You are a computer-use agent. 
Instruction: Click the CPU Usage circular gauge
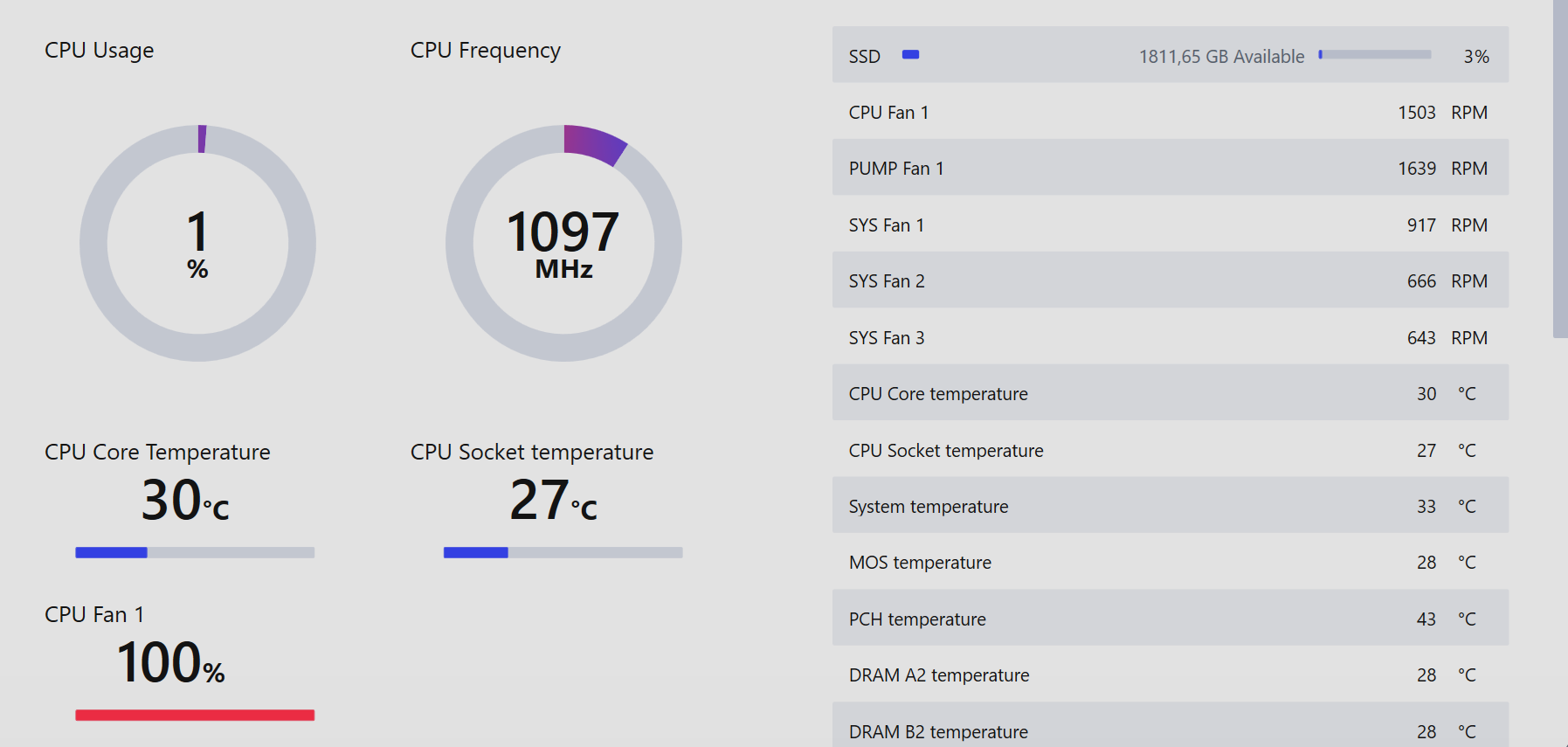197,243
